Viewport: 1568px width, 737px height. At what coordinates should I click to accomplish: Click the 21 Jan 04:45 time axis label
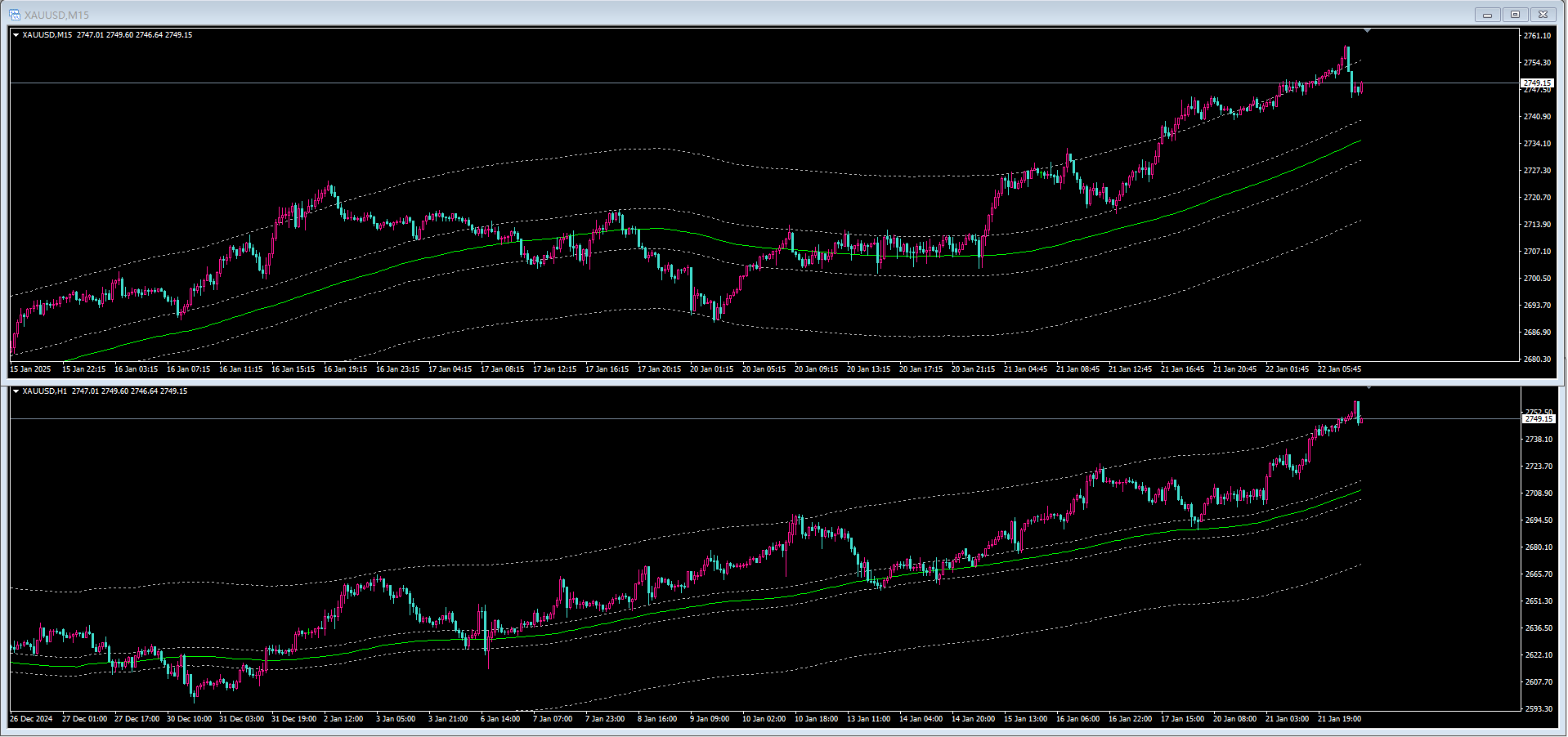click(1026, 369)
